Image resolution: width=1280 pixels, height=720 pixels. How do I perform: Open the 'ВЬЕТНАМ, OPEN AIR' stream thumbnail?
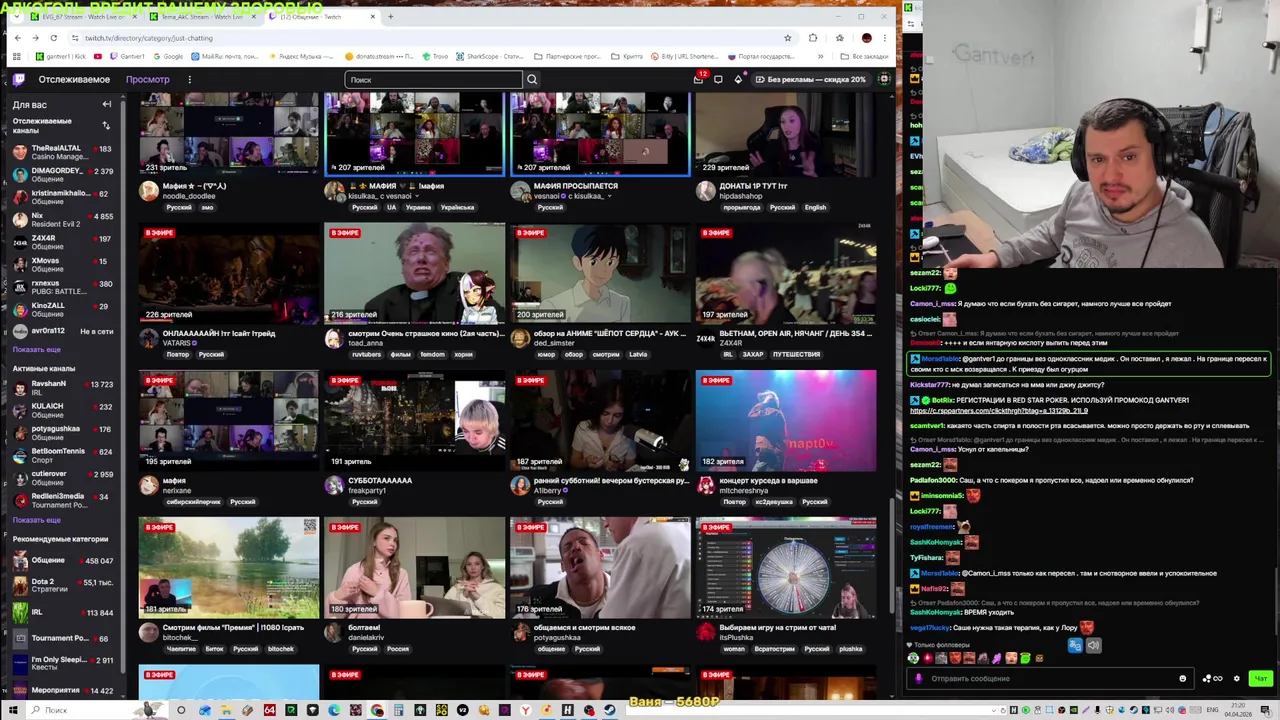786,273
